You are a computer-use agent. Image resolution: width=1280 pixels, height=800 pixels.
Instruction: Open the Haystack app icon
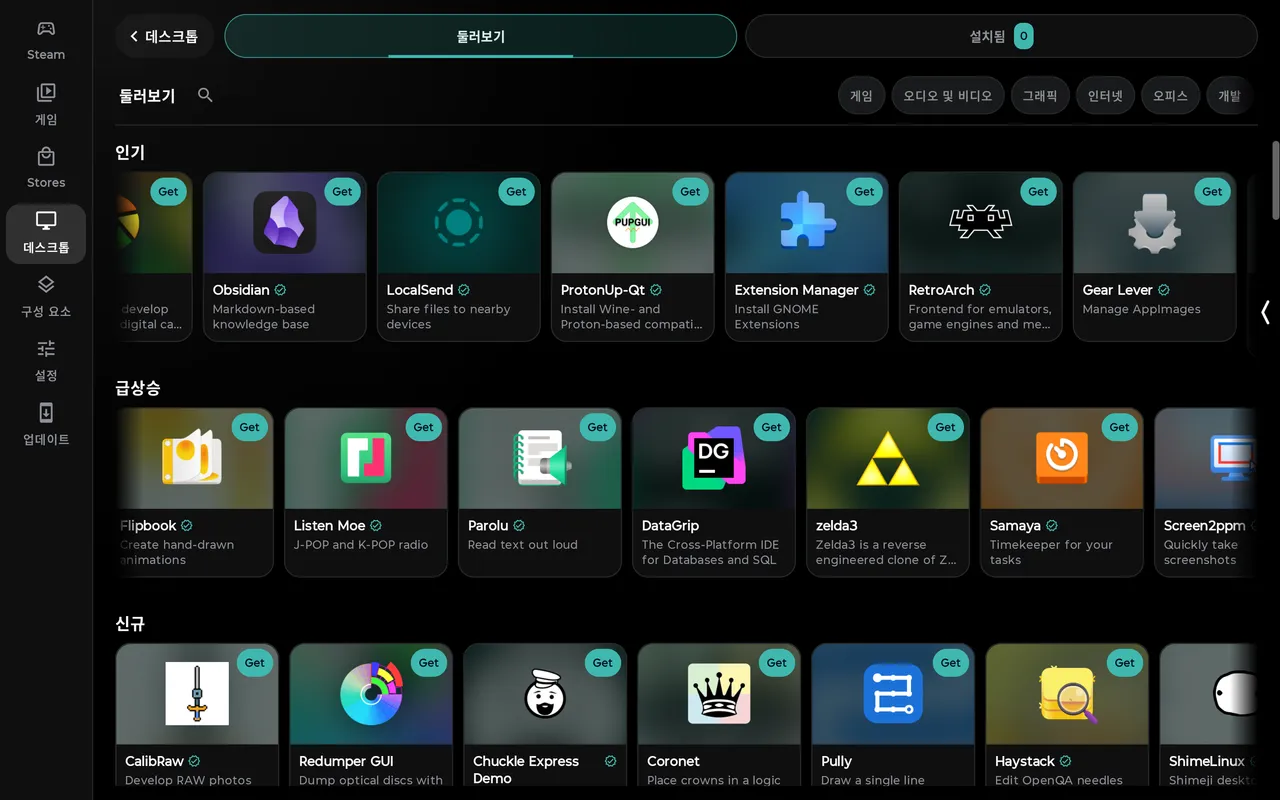pos(1067,694)
